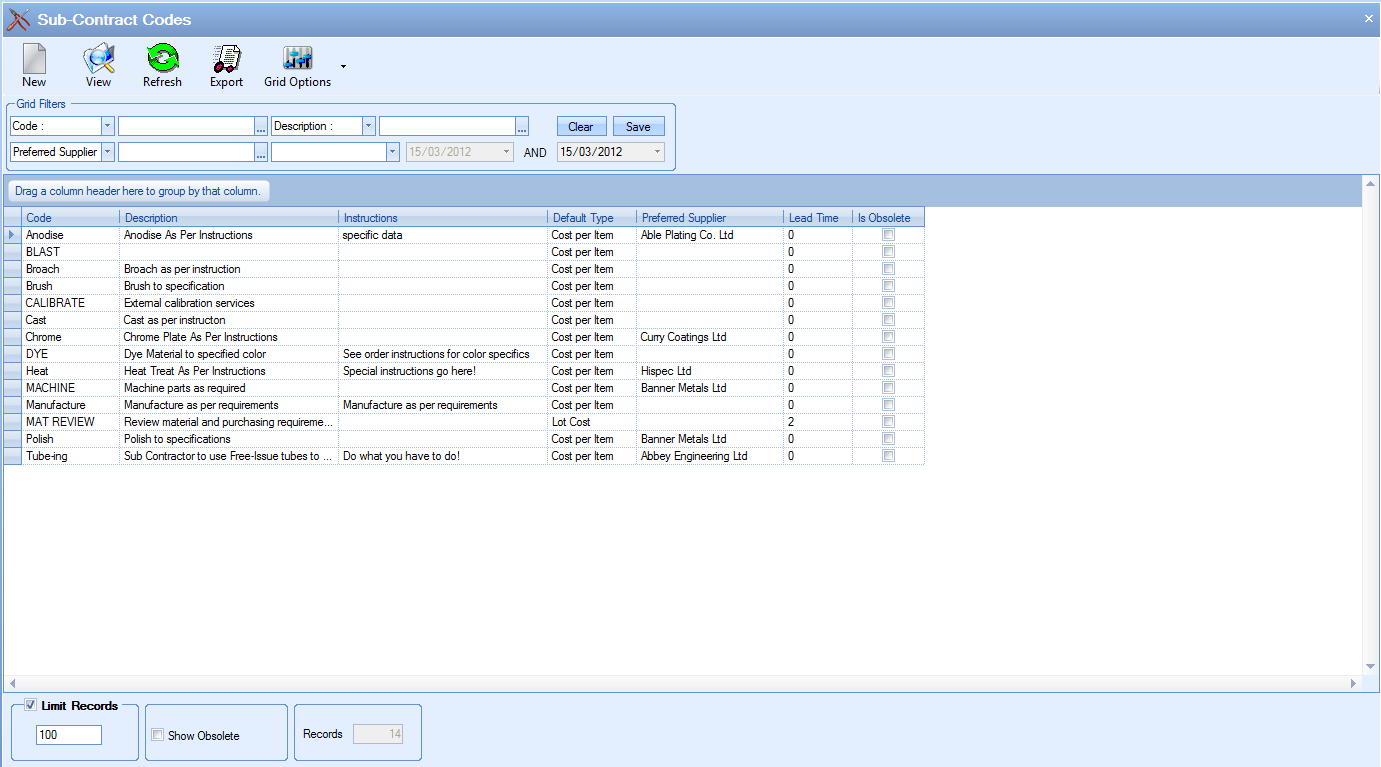Expand the Preferred Supplier filter dropdown
Viewport: 1381px width, 767px height.
(x=107, y=152)
